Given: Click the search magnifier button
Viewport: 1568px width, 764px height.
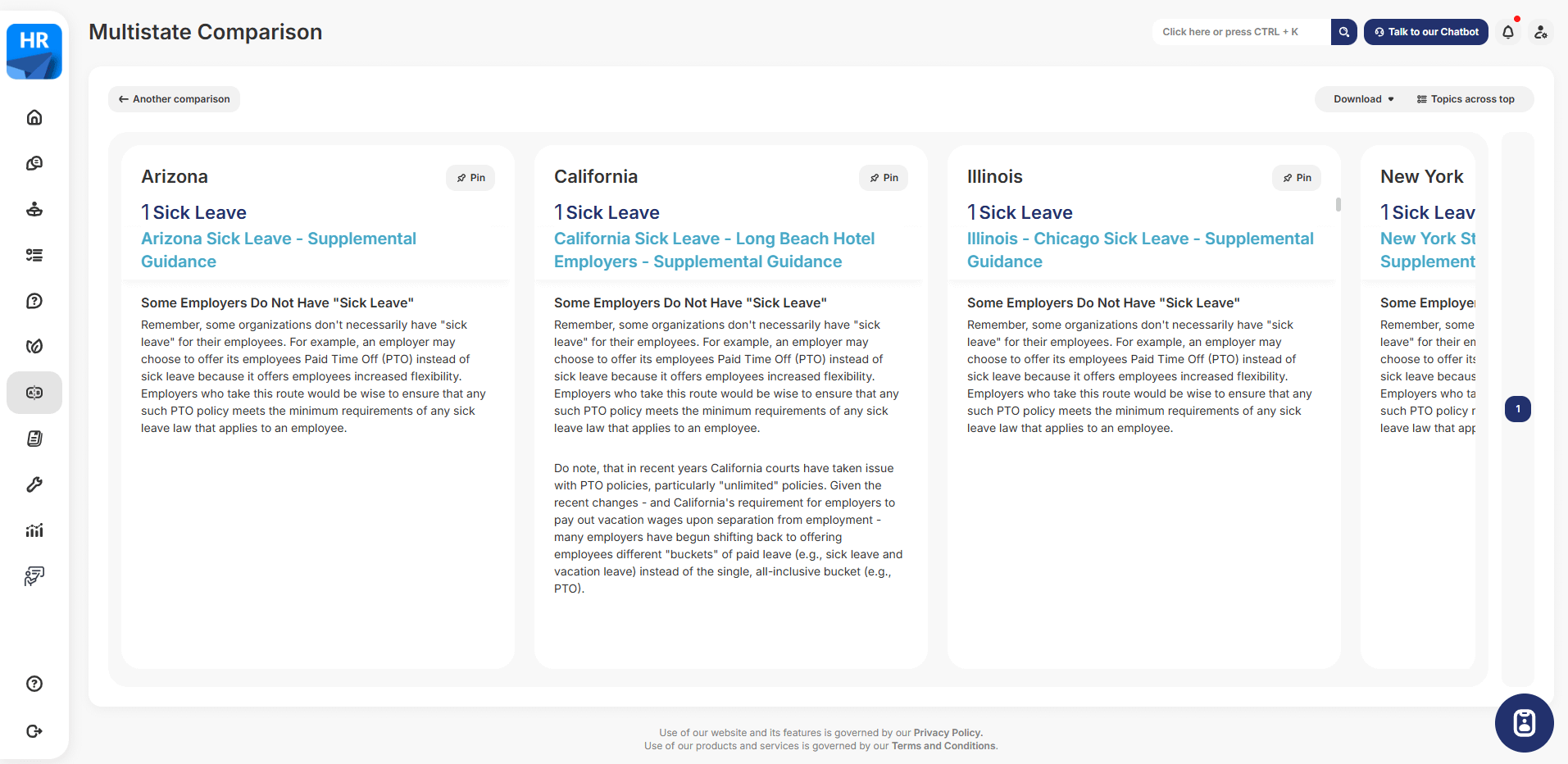Looking at the screenshot, I should pyautogui.click(x=1344, y=32).
